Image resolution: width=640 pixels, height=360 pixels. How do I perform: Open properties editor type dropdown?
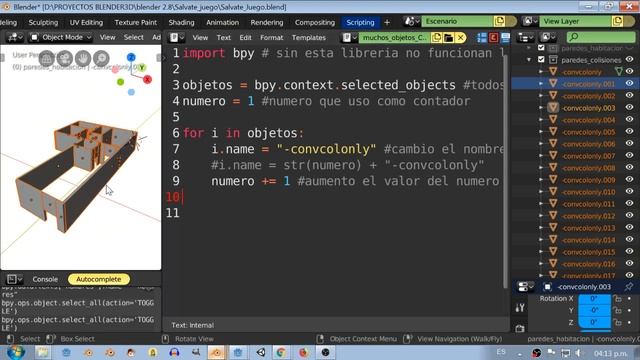[x=525, y=287]
